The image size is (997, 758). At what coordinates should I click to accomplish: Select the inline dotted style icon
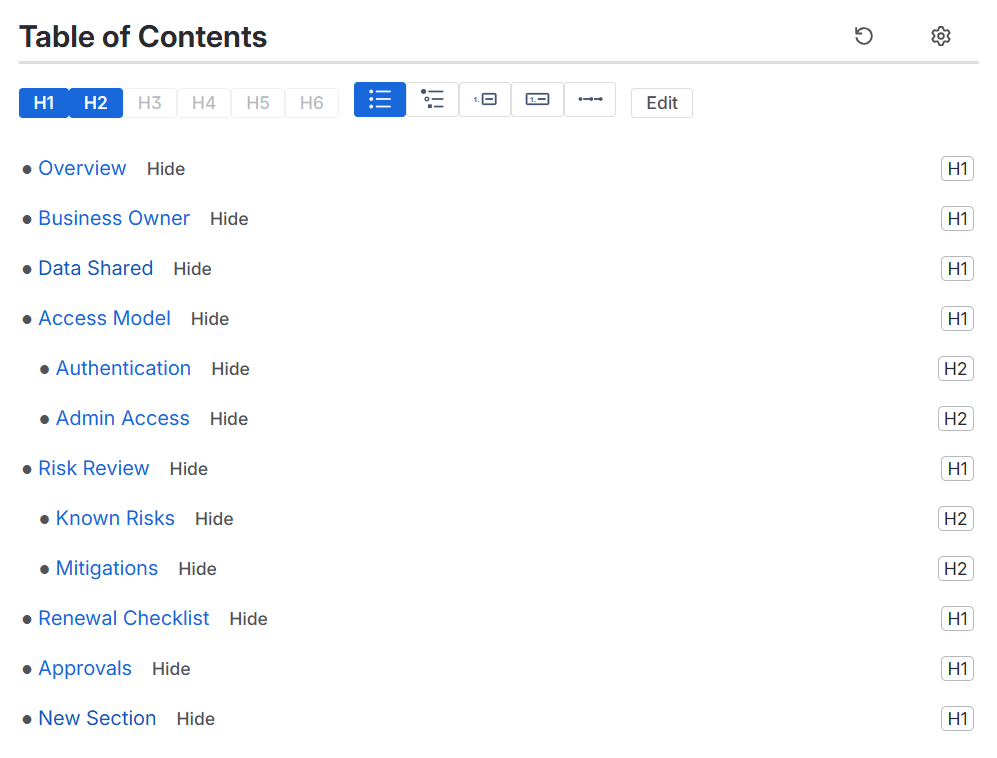[x=590, y=99]
